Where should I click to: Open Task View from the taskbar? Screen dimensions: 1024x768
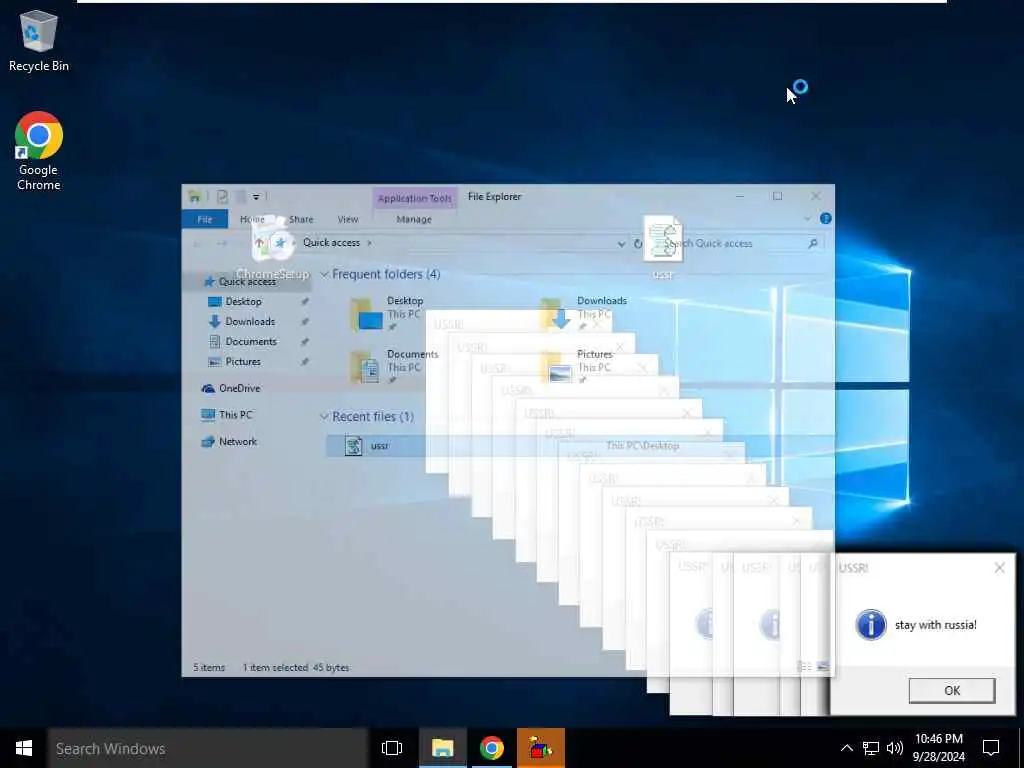(392, 748)
